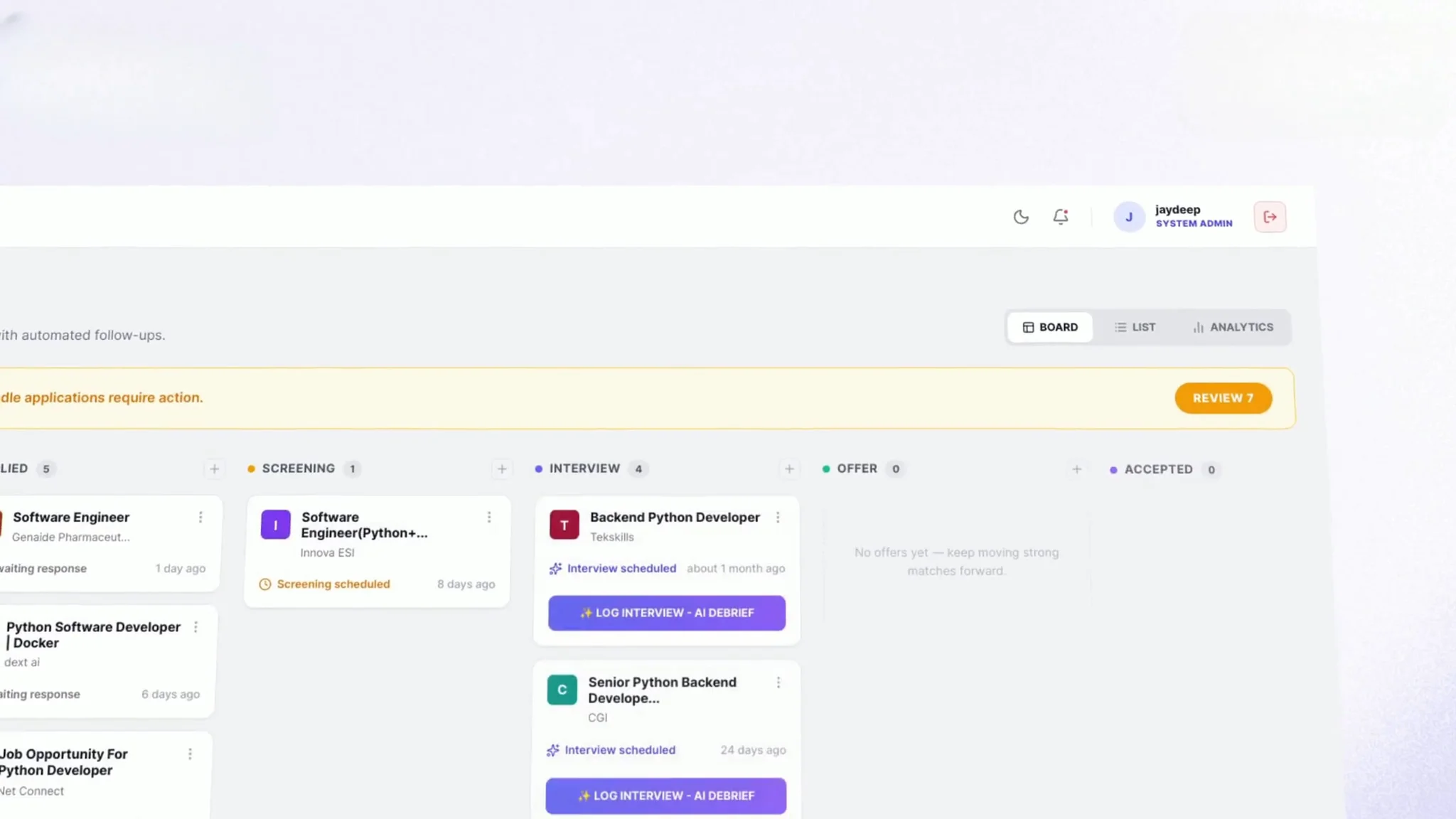Click the Screening column header
The width and height of the screenshot is (1456, 819).
click(x=299, y=469)
